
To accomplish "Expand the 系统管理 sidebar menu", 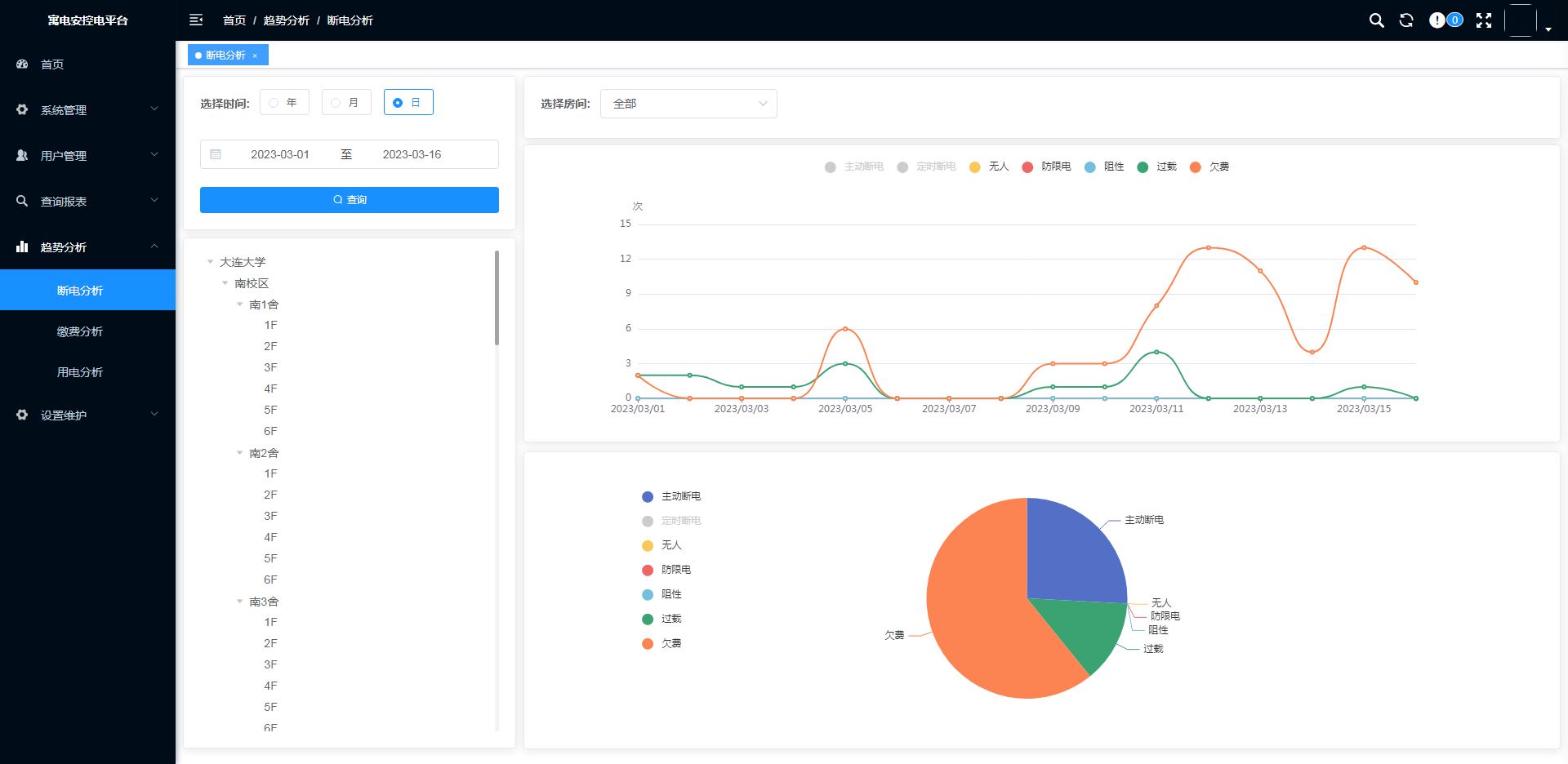I will point(87,109).
